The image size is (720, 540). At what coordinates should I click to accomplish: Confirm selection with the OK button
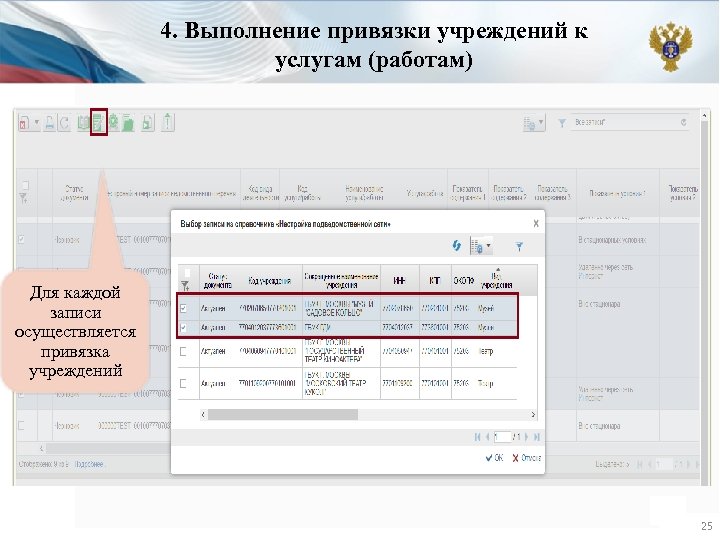tap(495, 458)
